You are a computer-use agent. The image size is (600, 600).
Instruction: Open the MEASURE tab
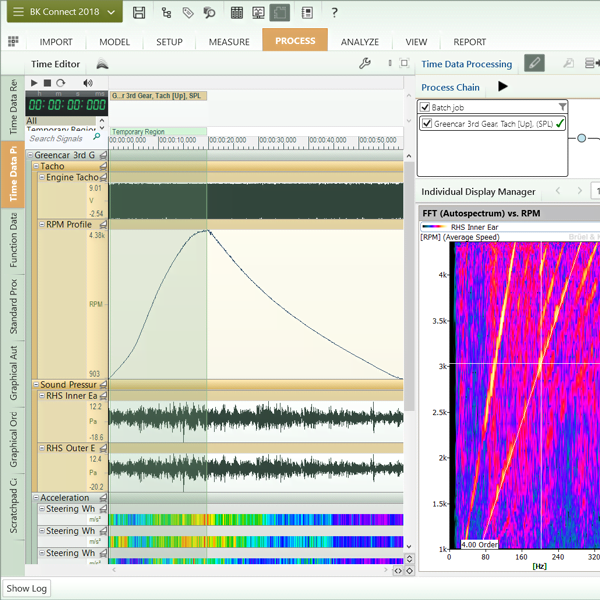229,42
